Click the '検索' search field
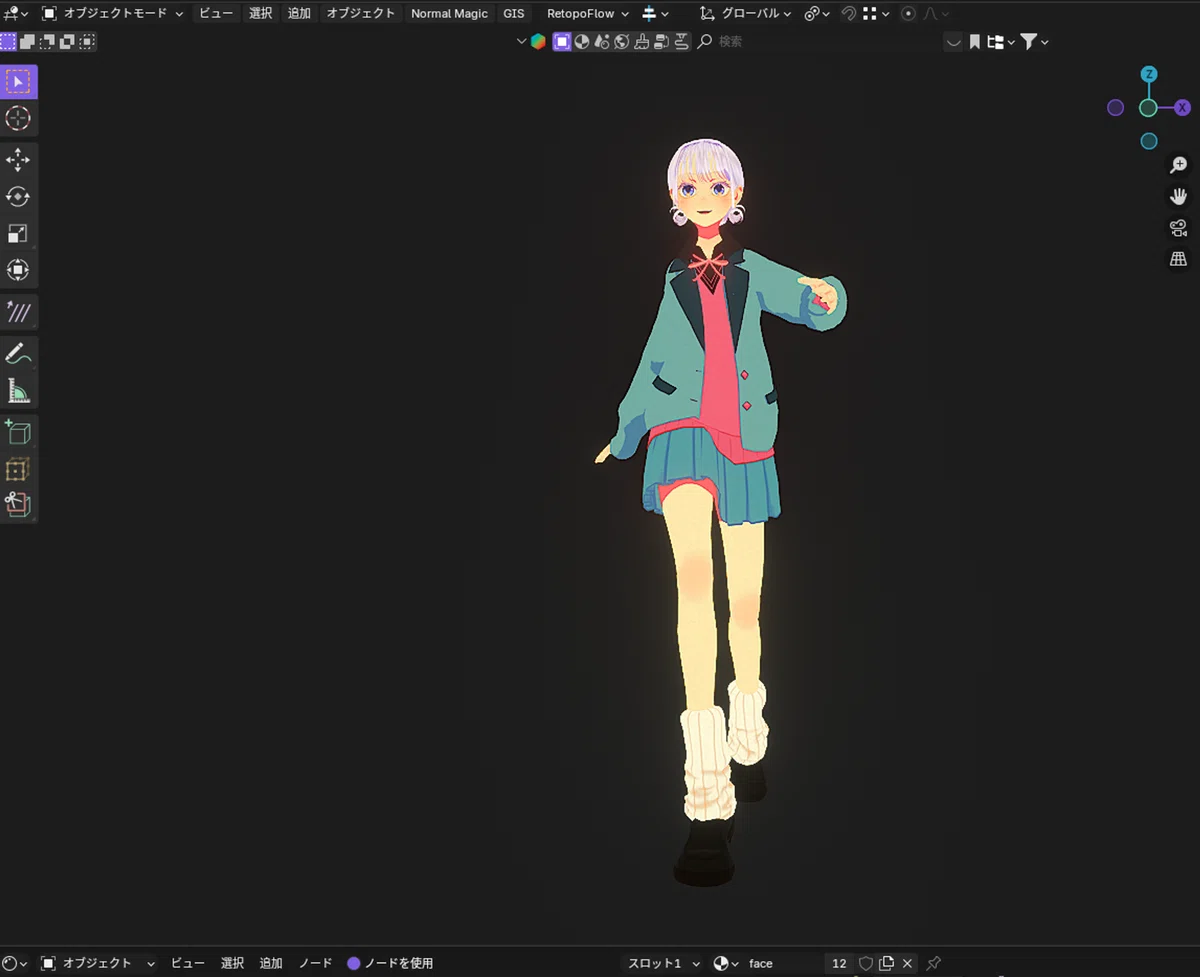Image resolution: width=1200 pixels, height=977 pixels. point(817,42)
